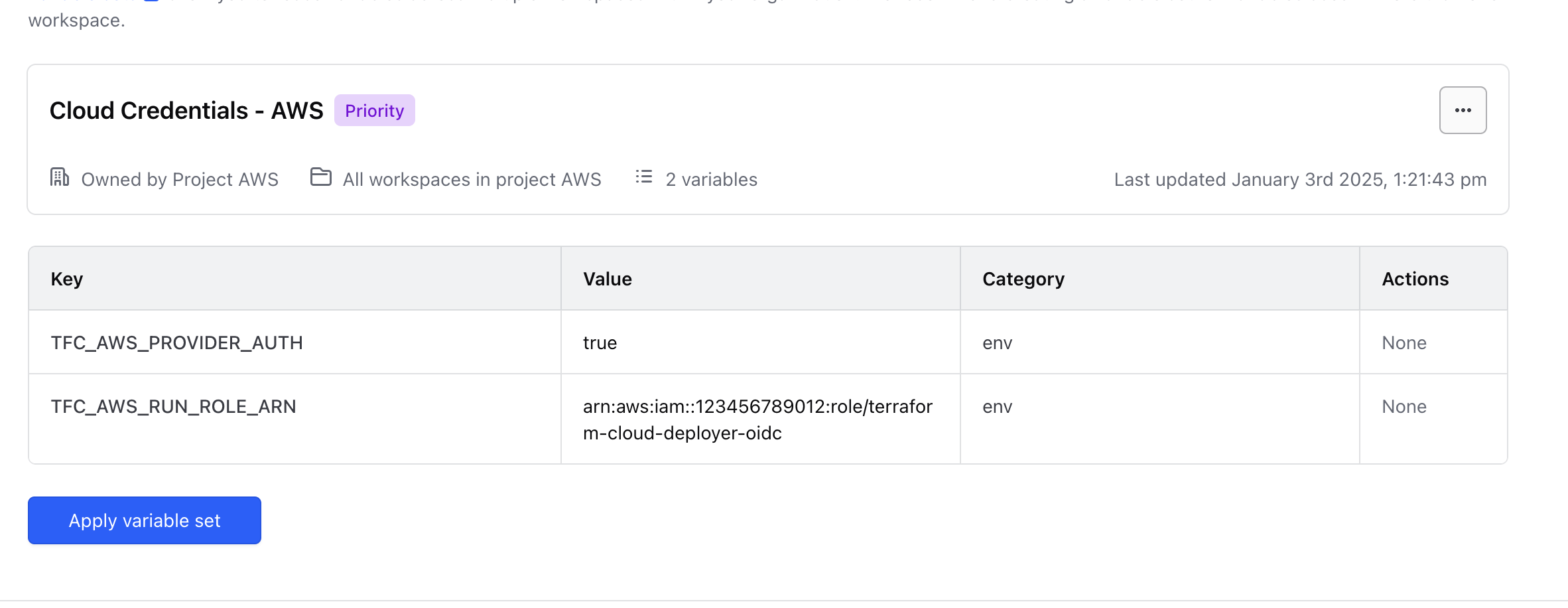Click the role ARN value text
This screenshot has height=608, width=1568.
[x=757, y=419]
